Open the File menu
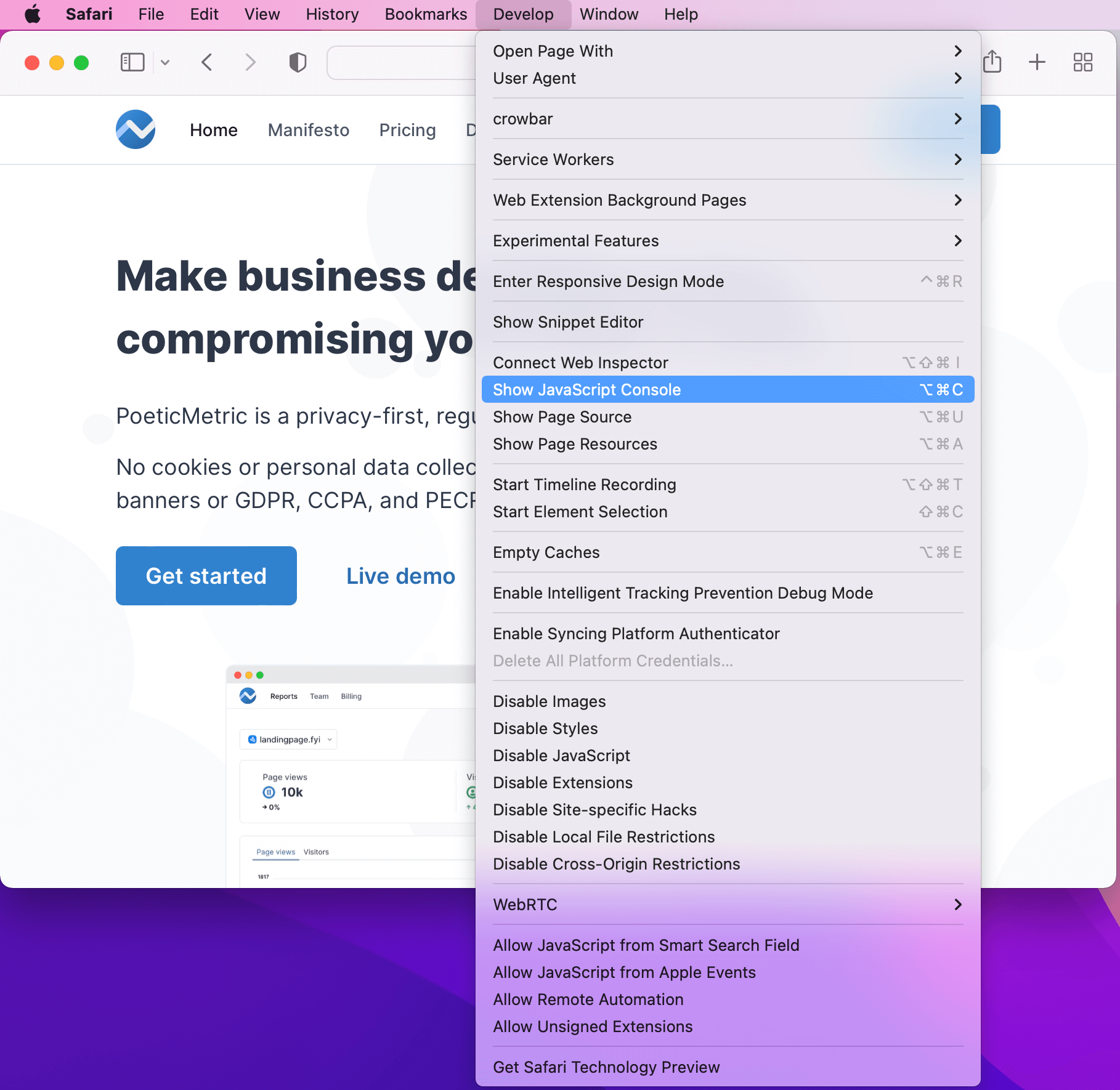Screen dimensions: 1120x1090 [x=151, y=14]
